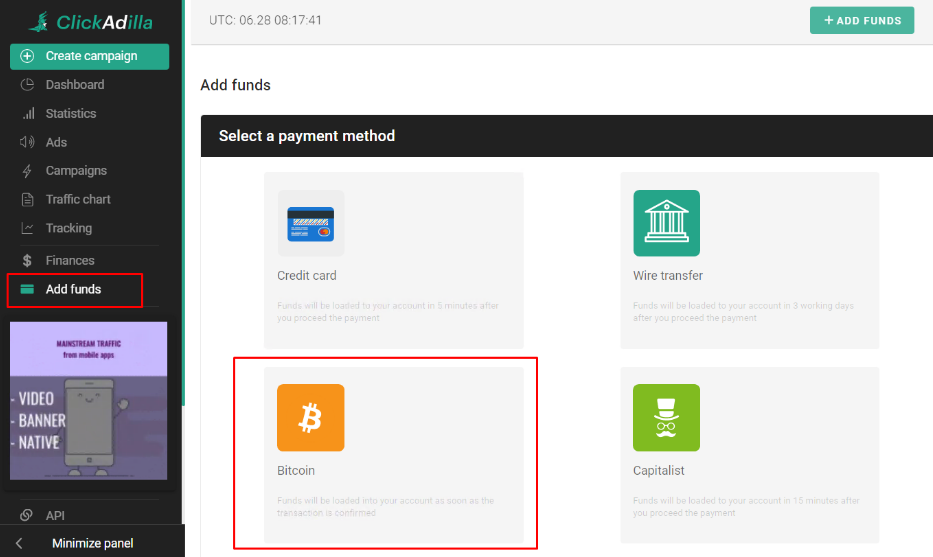
Task: Click the Create campaign plus icon
Action: click(27, 56)
